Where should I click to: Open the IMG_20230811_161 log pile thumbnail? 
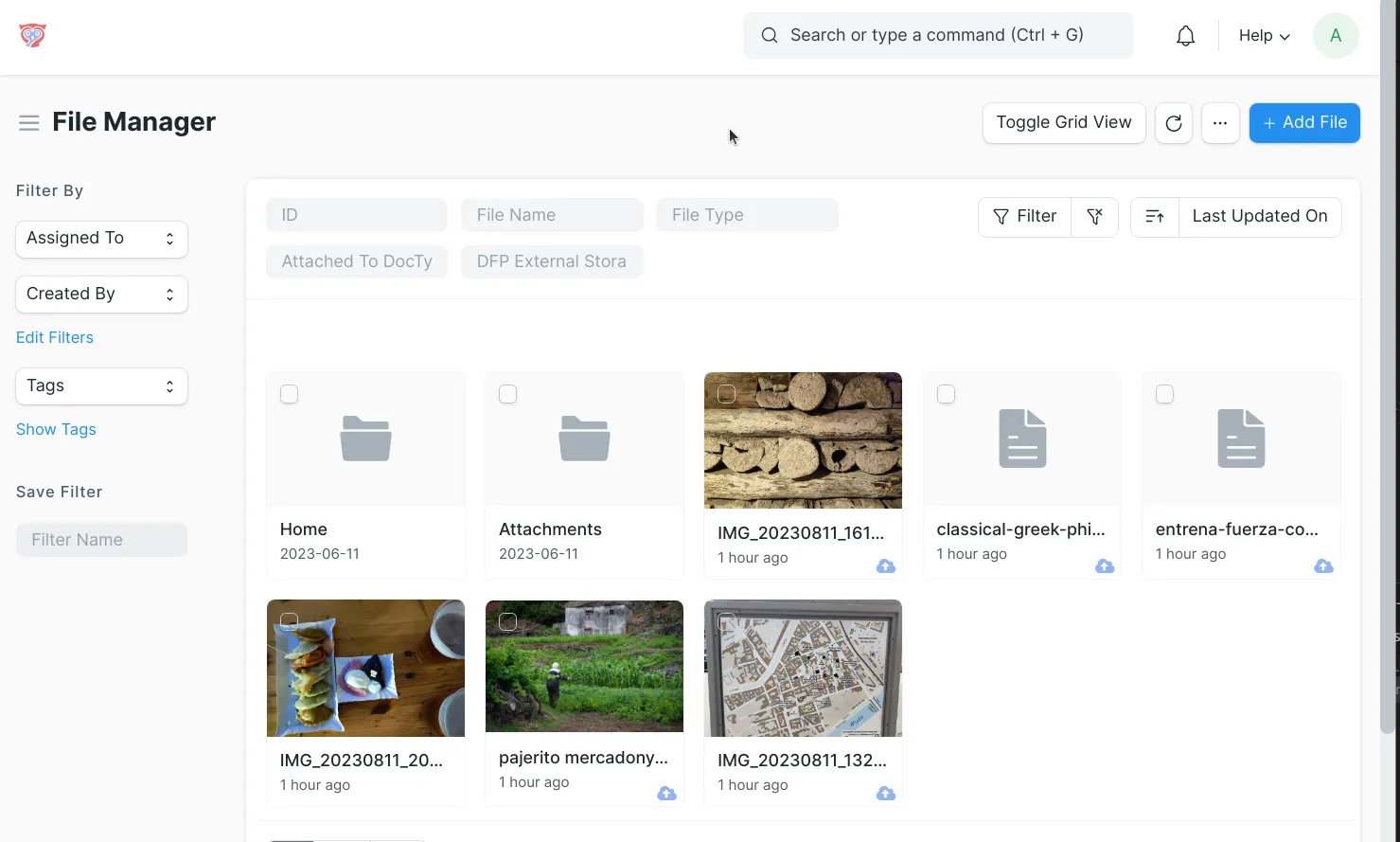pos(803,440)
